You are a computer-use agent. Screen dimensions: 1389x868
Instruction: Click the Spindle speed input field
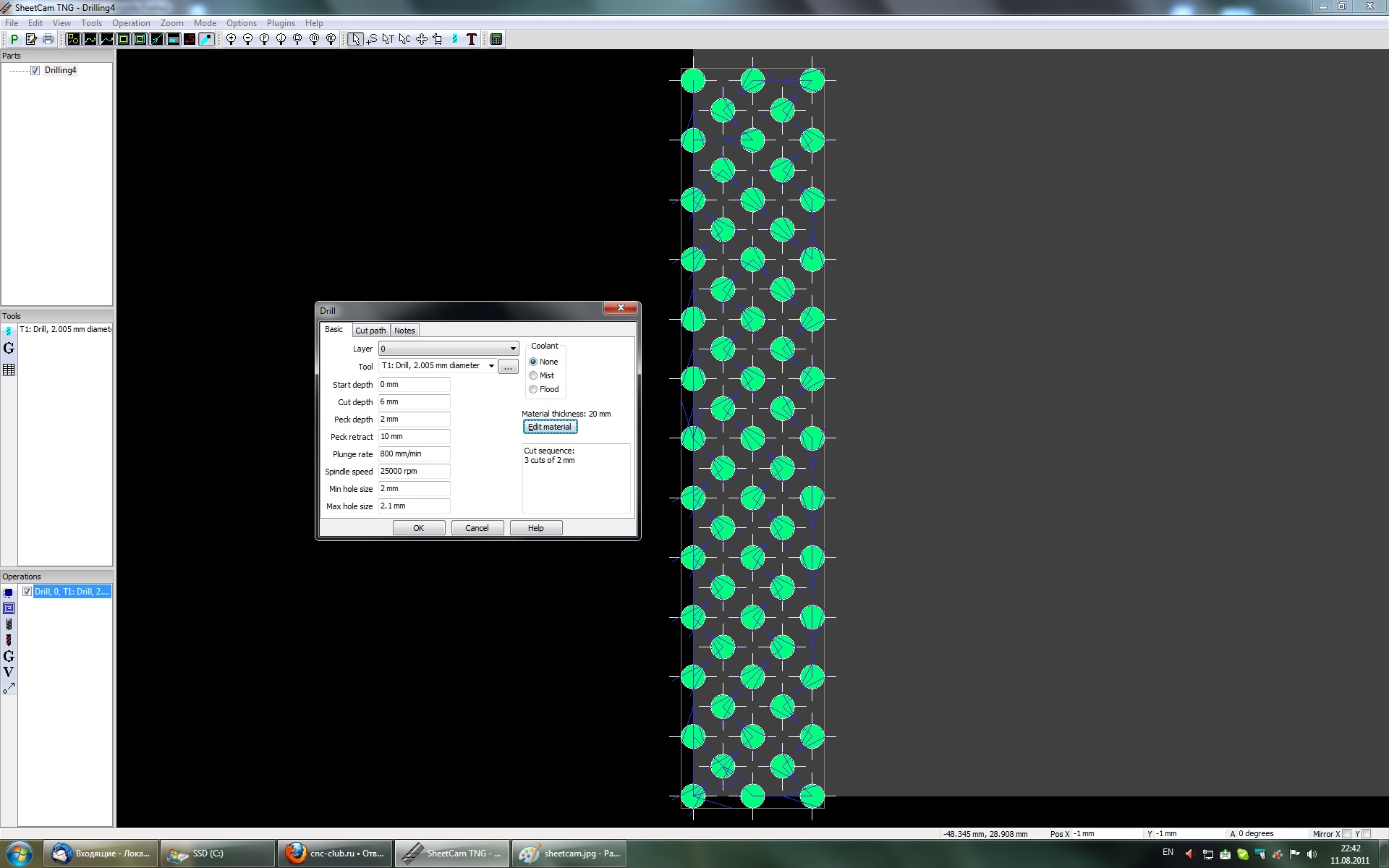(414, 472)
